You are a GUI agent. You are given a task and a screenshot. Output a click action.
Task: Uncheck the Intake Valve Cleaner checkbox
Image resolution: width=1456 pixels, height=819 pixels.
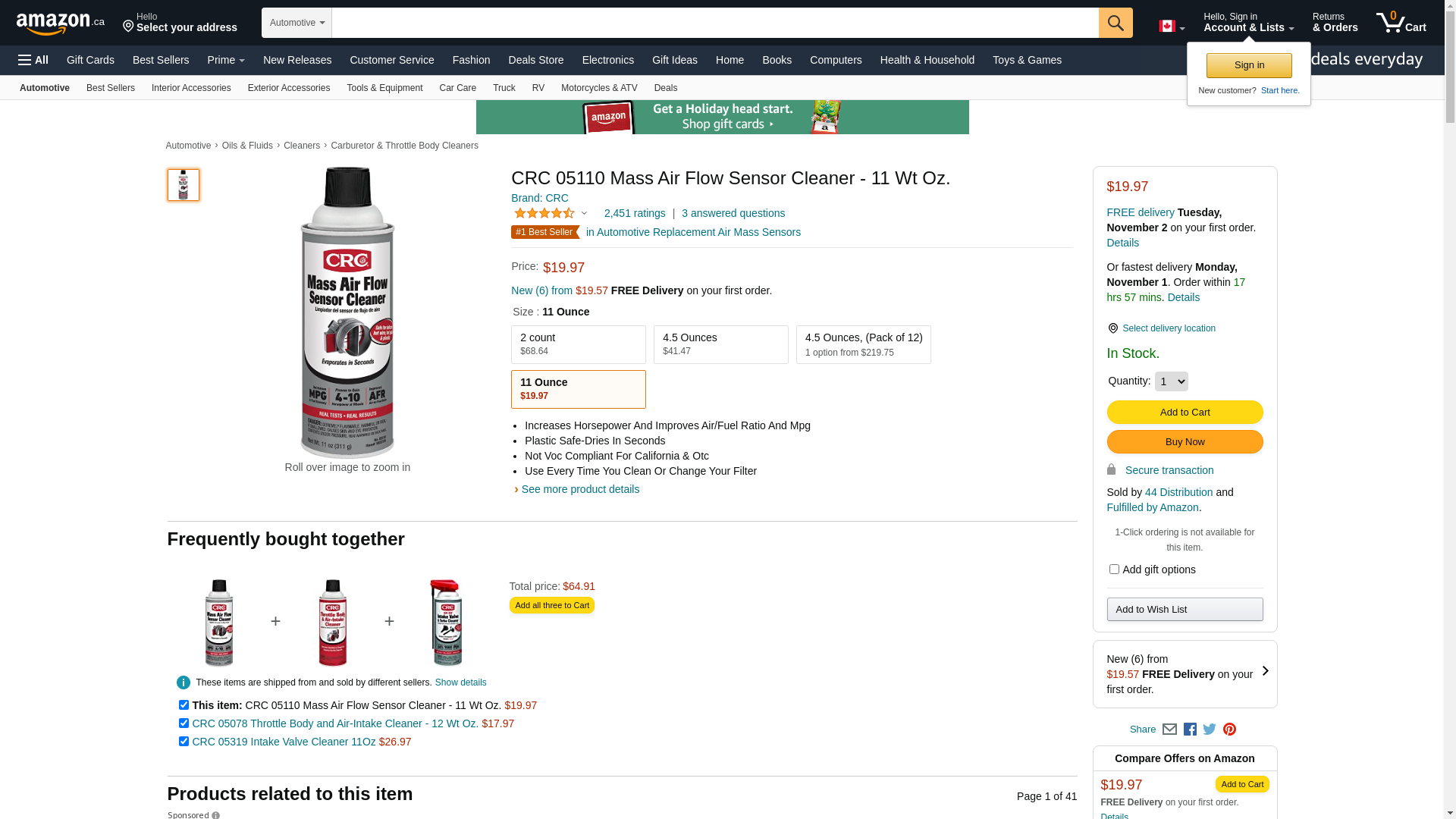tap(184, 742)
